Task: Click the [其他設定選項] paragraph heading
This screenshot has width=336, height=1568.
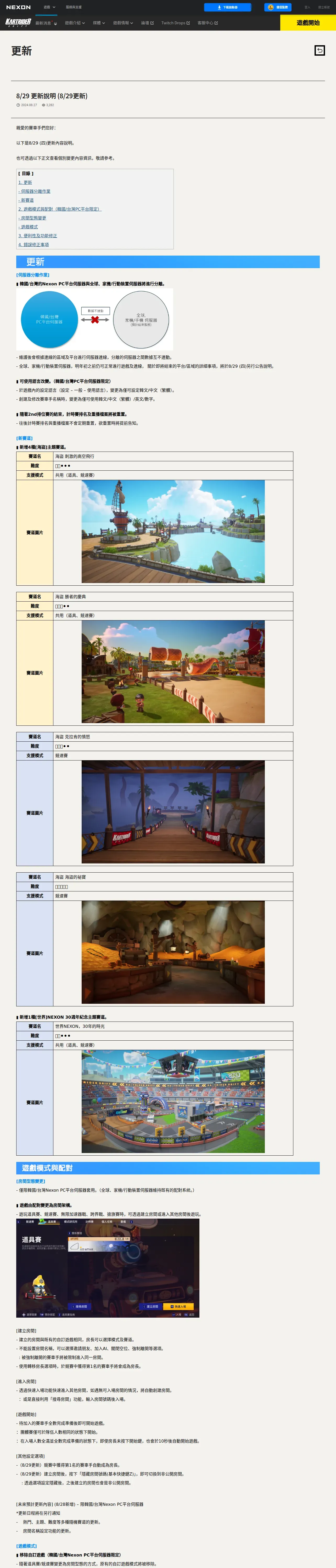Action: coord(31,1457)
